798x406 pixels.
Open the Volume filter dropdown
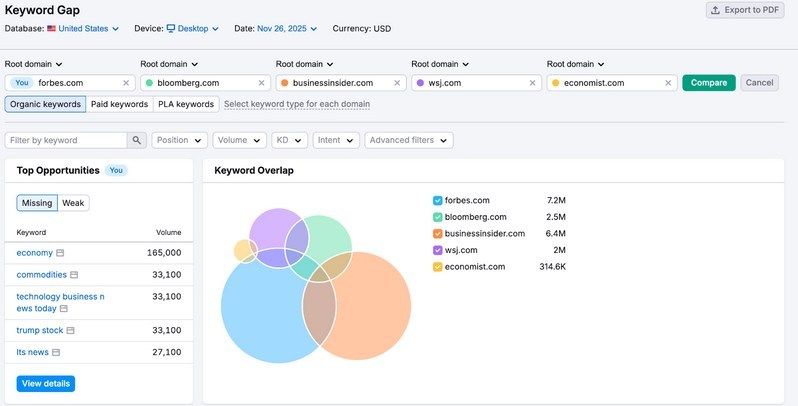click(x=239, y=140)
